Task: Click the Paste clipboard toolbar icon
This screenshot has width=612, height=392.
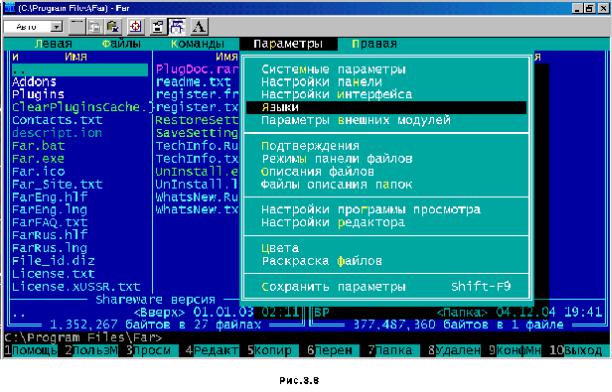Action: coord(113,27)
